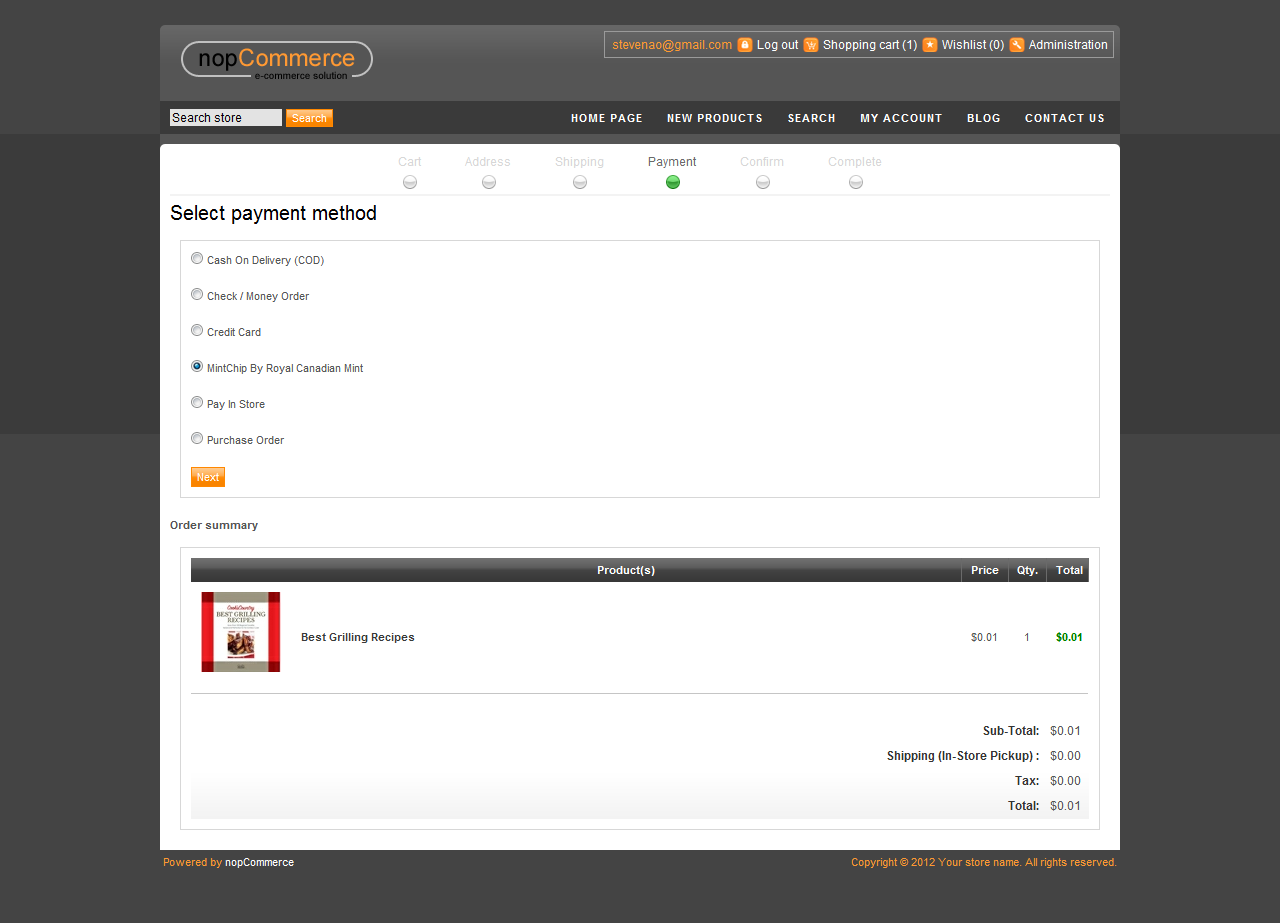Click the Confirm step indicator circle
1280x923 pixels.
click(x=763, y=182)
